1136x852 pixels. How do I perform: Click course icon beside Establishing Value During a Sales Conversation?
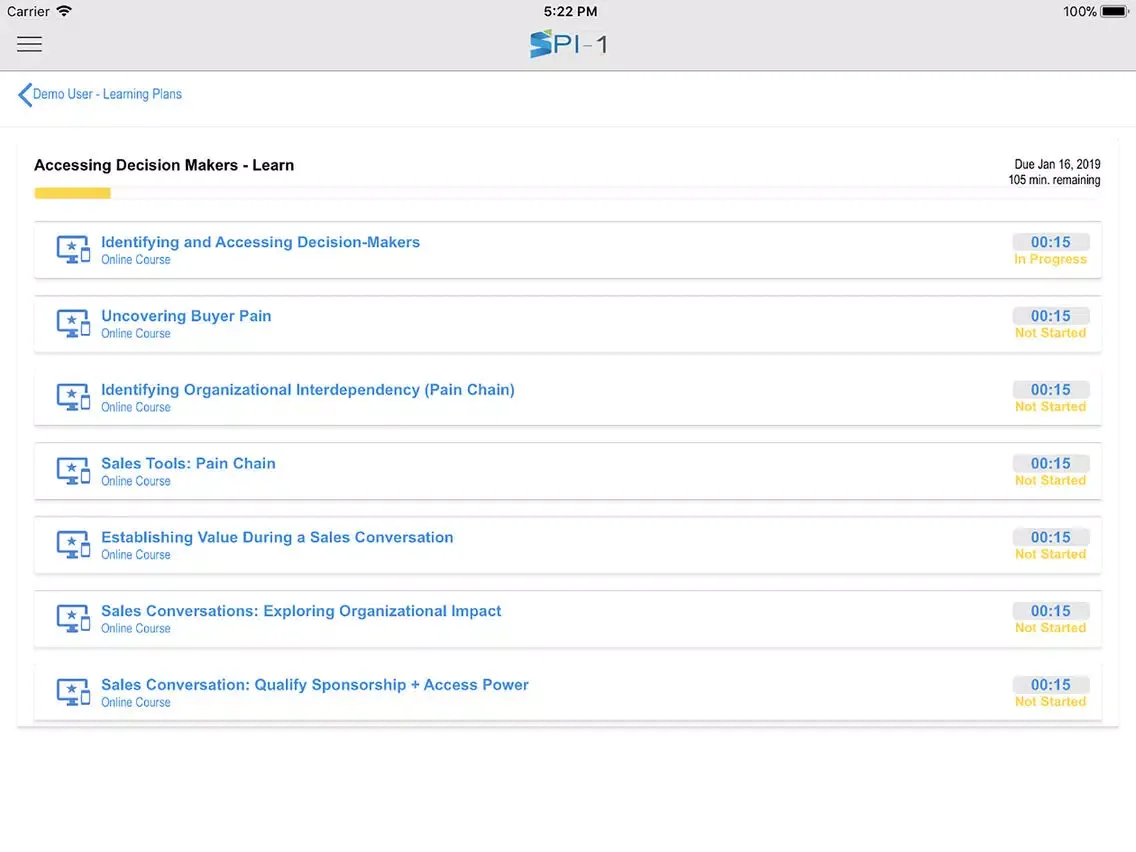click(x=73, y=545)
